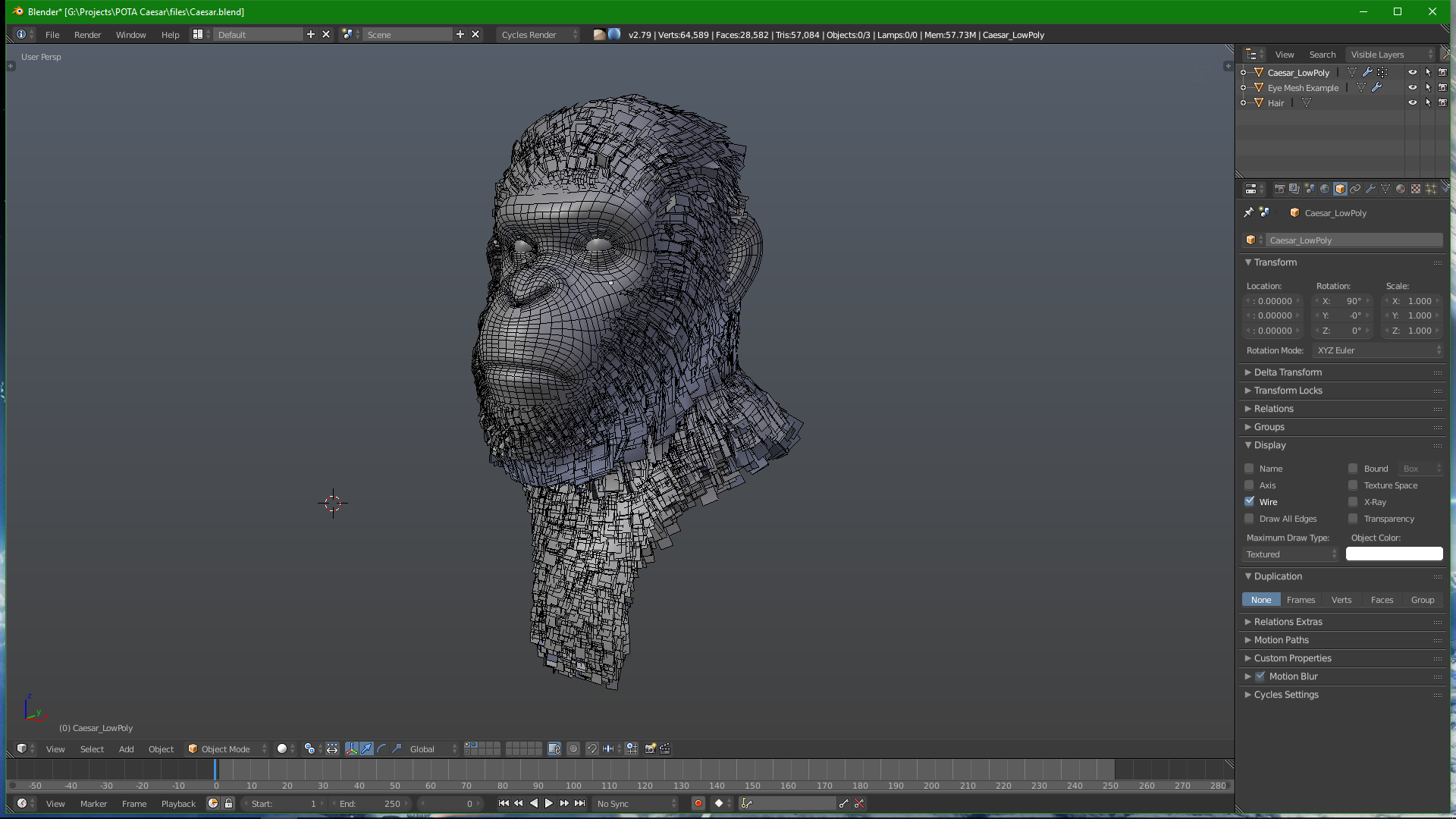The width and height of the screenshot is (1456, 819).
Task: Enable the Name display checkbox
Action: [x=1250, y=468]
